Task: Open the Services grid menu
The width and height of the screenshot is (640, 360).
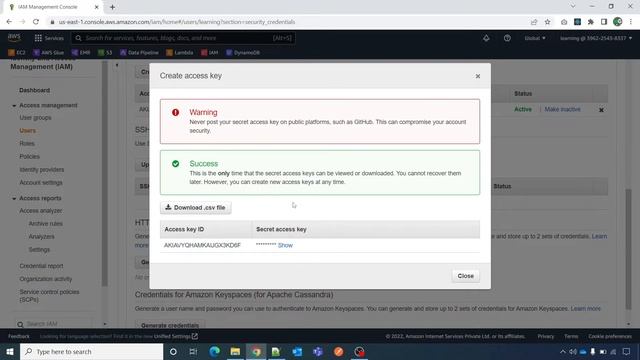Action: point(49,38)
